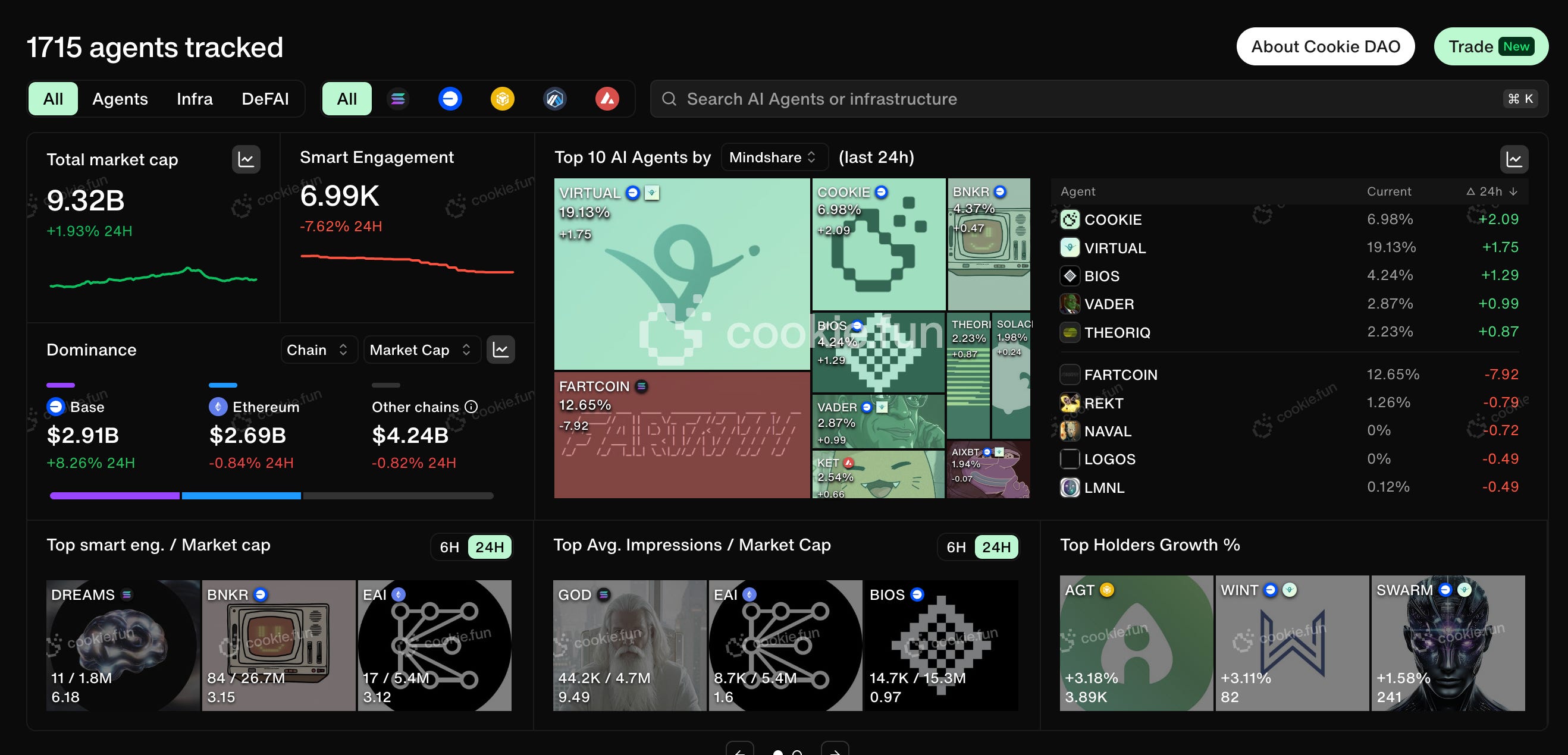This screenshot has width=1568, height=755.
Task: Switch Top smart eng. to 6H
Action: (449, 547)
